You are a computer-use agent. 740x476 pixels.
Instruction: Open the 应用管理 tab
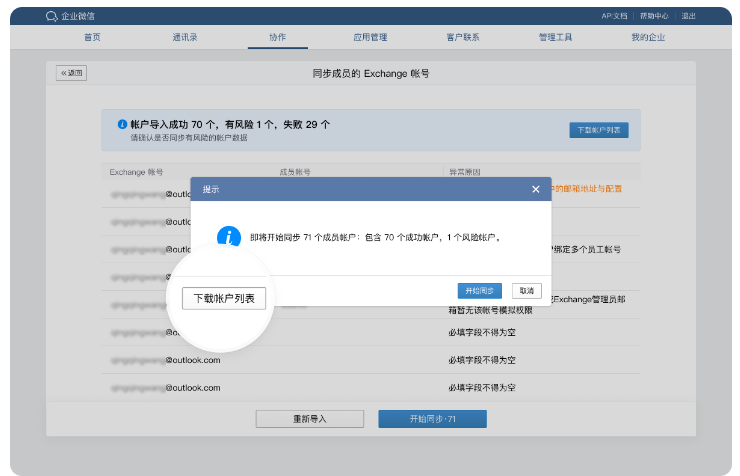pos(370,37)
